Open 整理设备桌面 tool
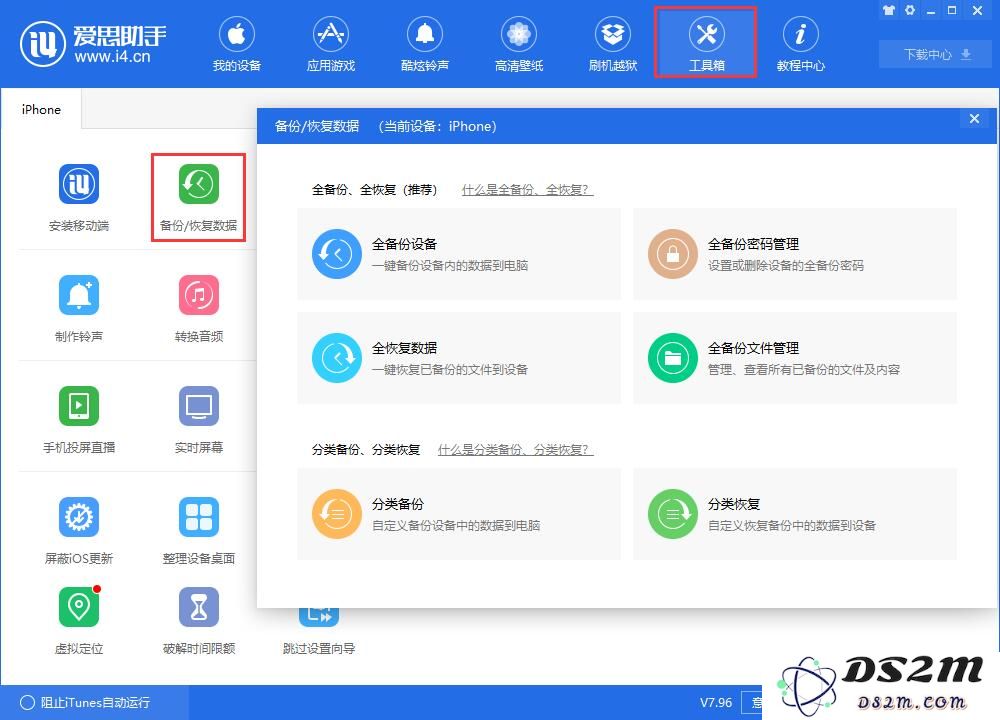 click(x=198, y=531)
